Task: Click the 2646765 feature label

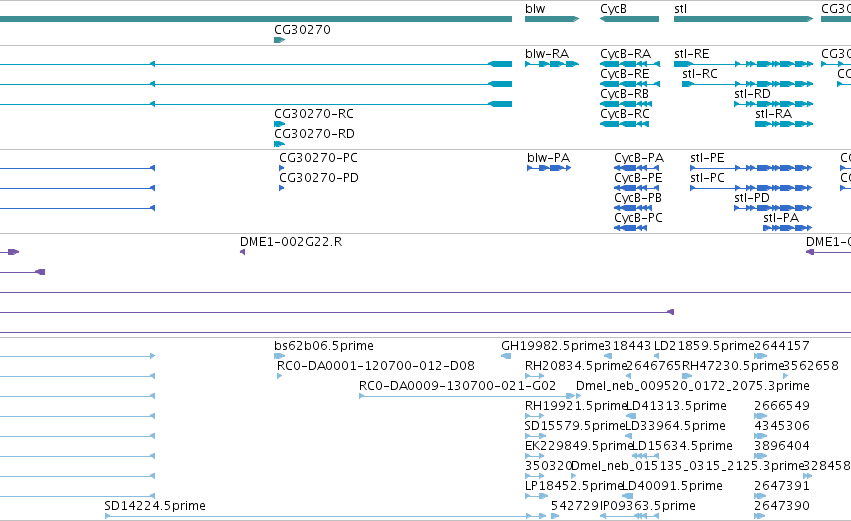Action: click(x=653, y=366)
